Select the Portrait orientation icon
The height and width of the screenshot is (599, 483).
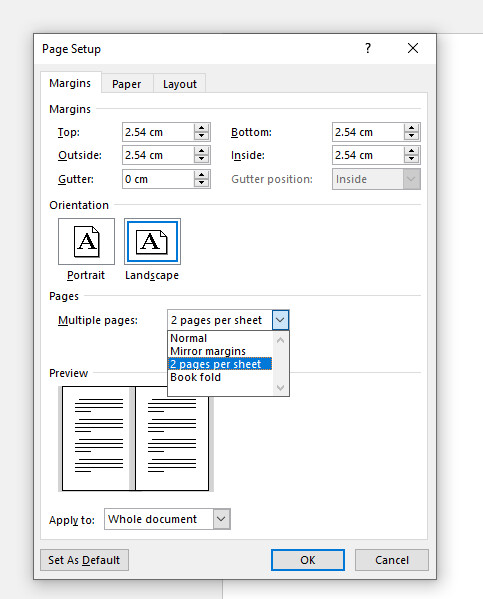click(86, 241)
